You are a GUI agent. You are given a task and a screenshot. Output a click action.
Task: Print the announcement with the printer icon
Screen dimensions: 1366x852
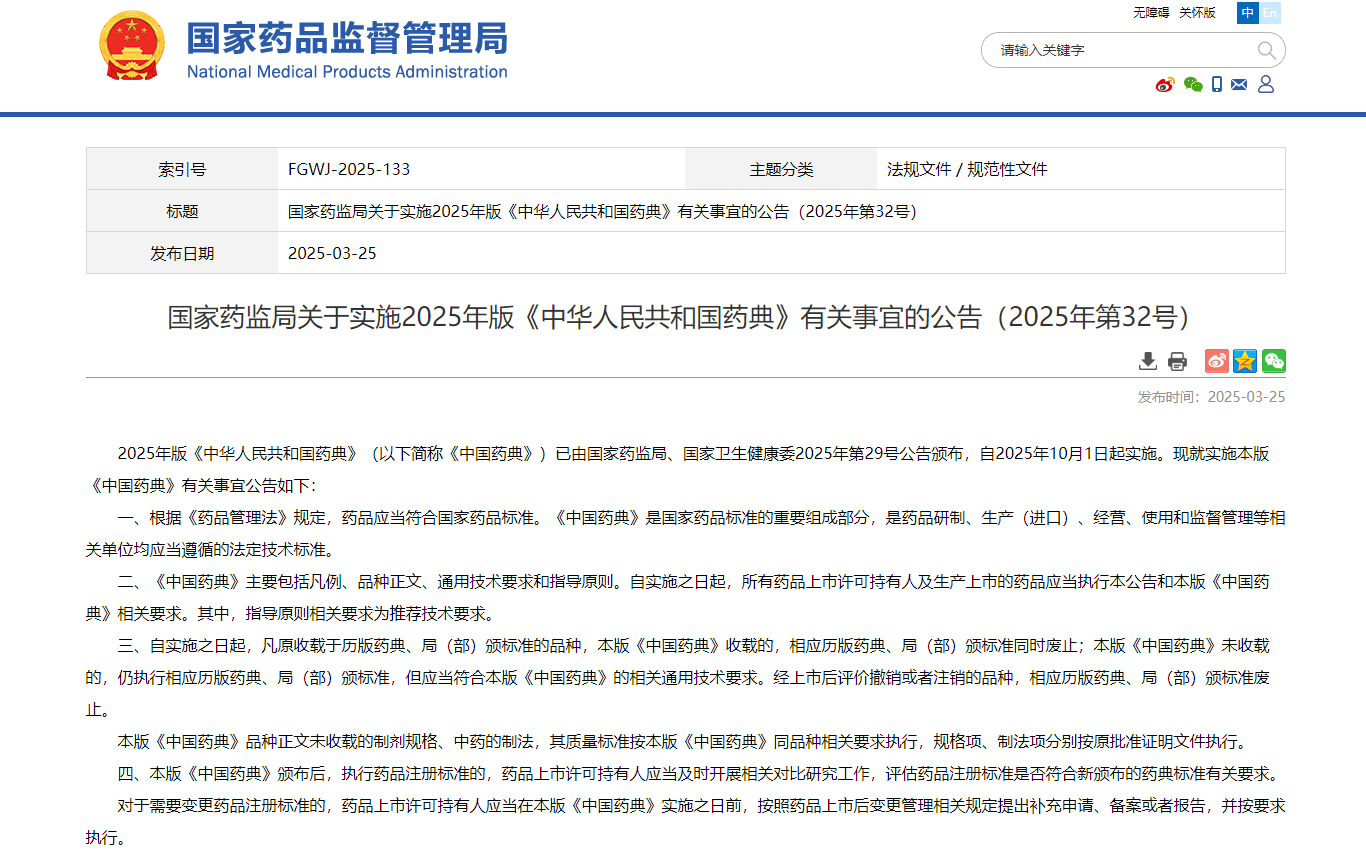[x=1178, y=361]
